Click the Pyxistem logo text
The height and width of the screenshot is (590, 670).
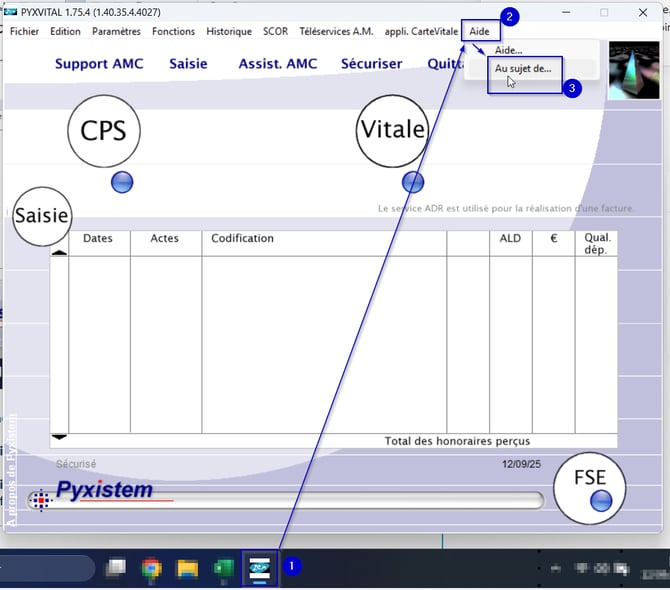[x=104, y=490]
